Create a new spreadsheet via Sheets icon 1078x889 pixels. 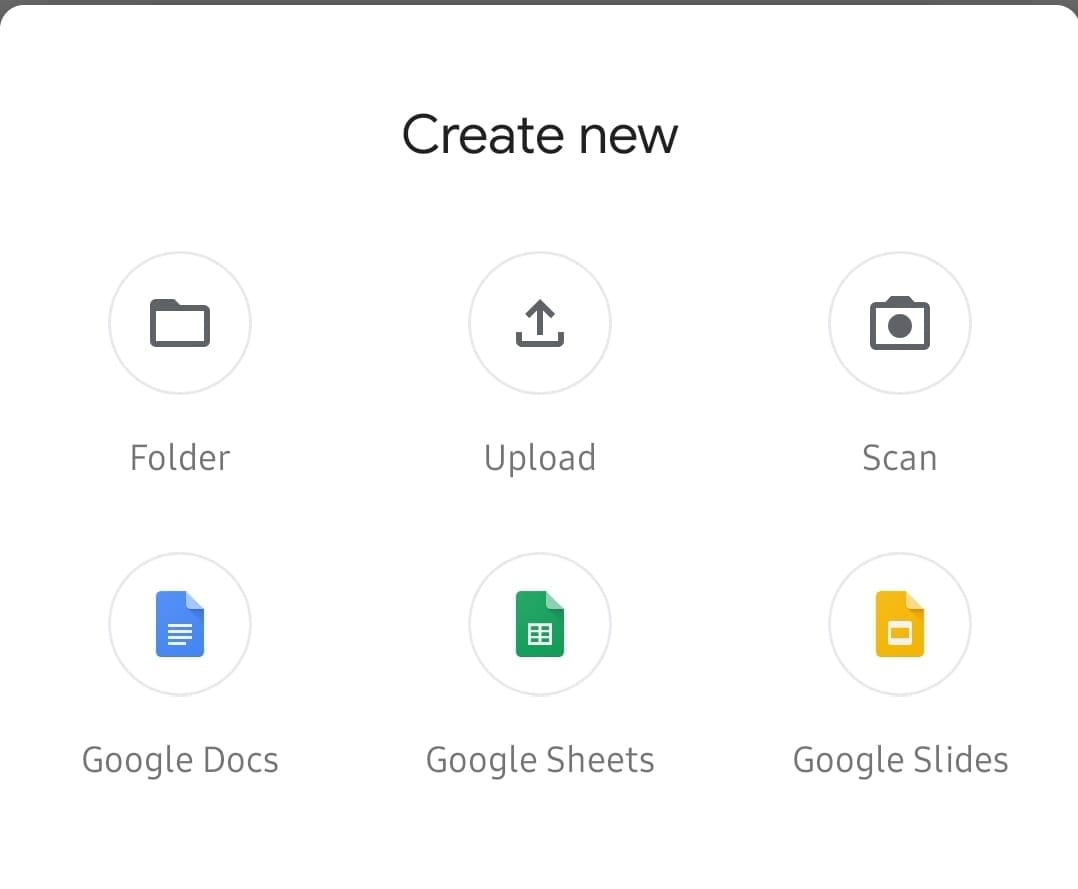[x=540, y=624]
